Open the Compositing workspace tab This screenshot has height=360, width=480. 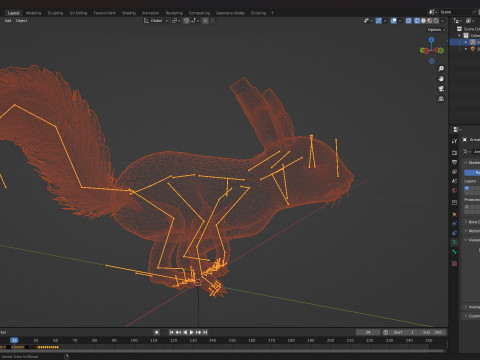tap(199, 13)
